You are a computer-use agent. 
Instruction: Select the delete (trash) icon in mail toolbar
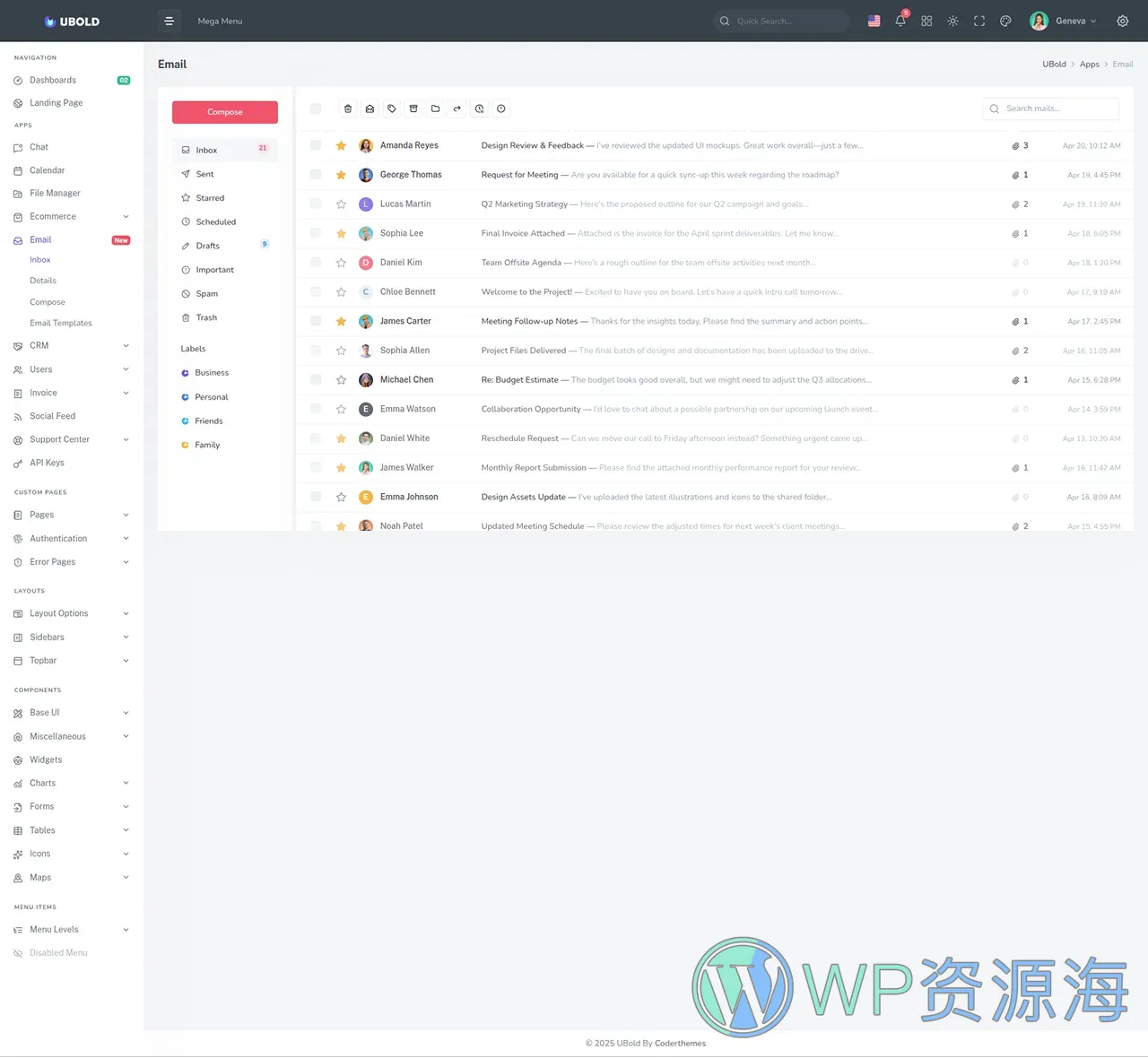(348, 108)
